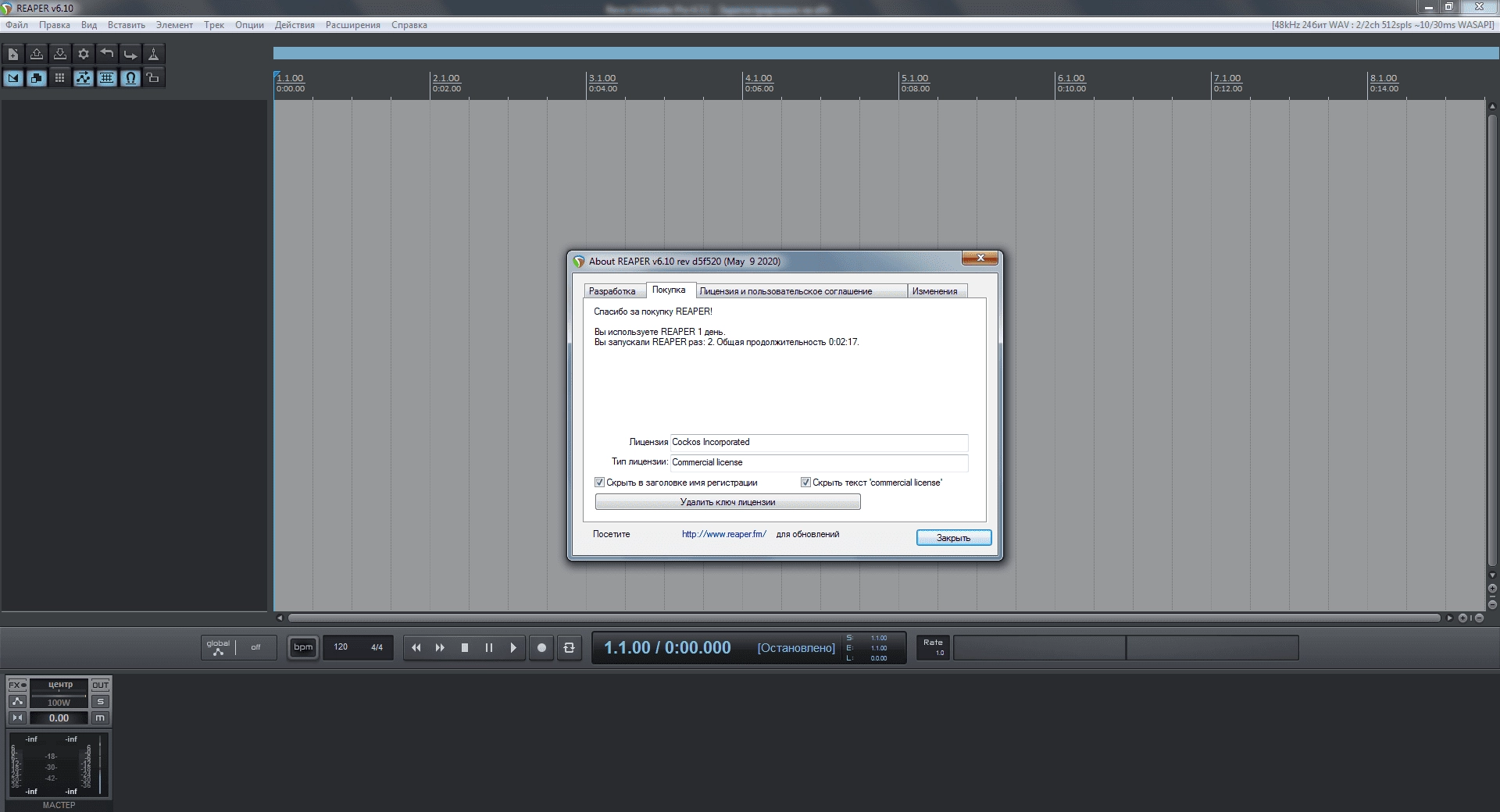Click the Save project toolbar icon
The width and height of the screenshot is (1500, 812).
60,54
